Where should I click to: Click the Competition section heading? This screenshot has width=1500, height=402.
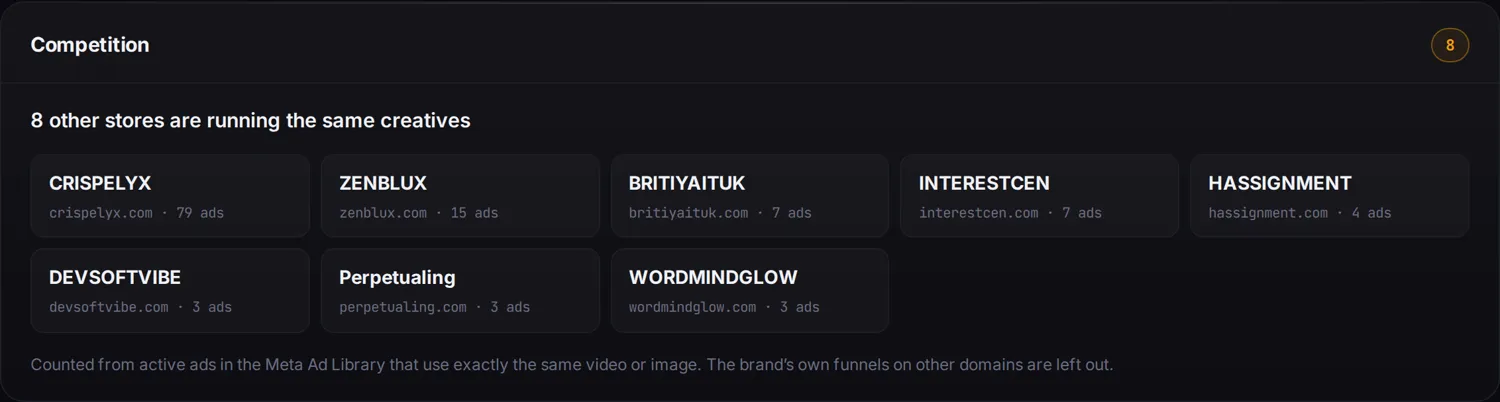click(x=90, y=45)
